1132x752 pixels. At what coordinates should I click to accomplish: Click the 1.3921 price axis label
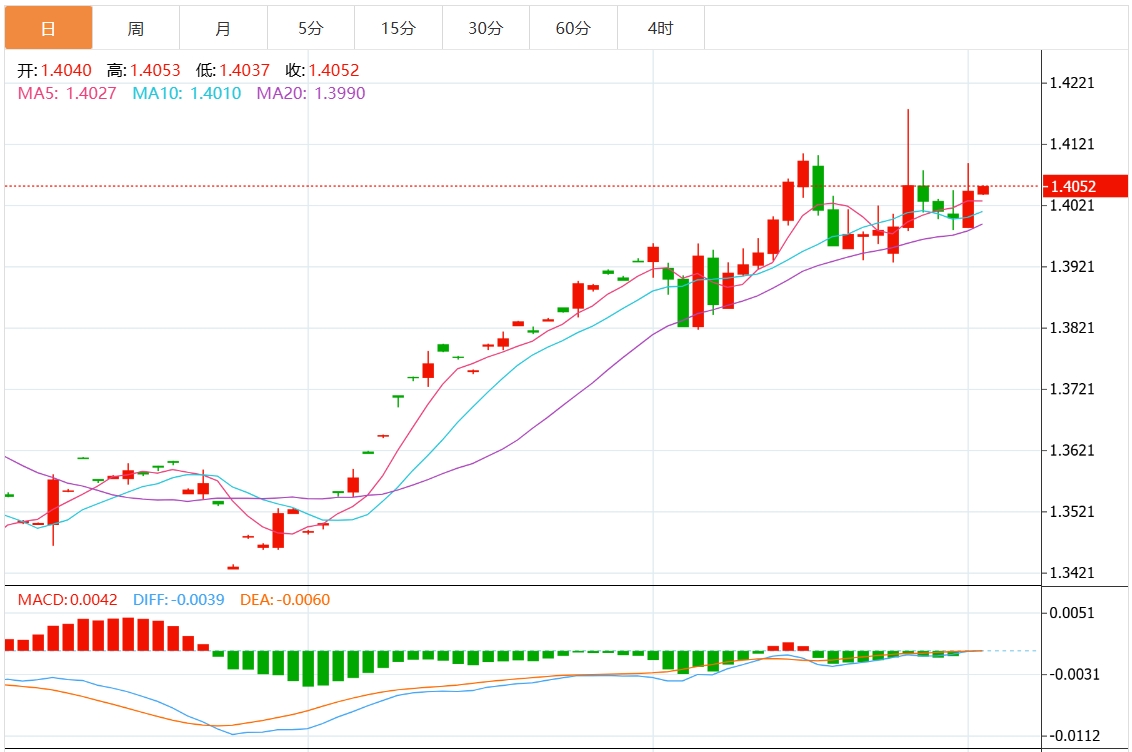click(1072, 266)
